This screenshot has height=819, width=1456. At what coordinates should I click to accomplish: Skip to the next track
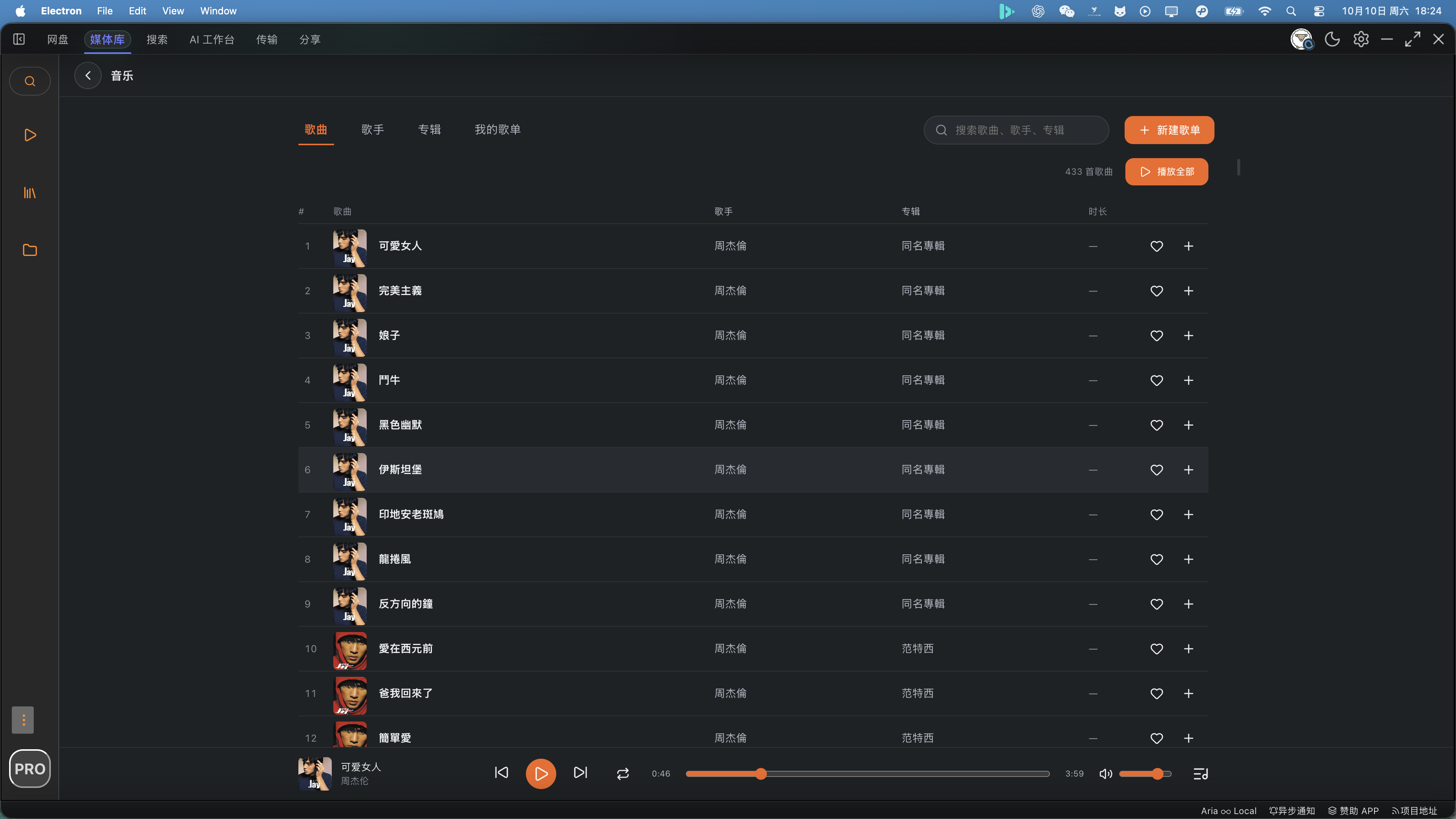[x=581, y=773]
